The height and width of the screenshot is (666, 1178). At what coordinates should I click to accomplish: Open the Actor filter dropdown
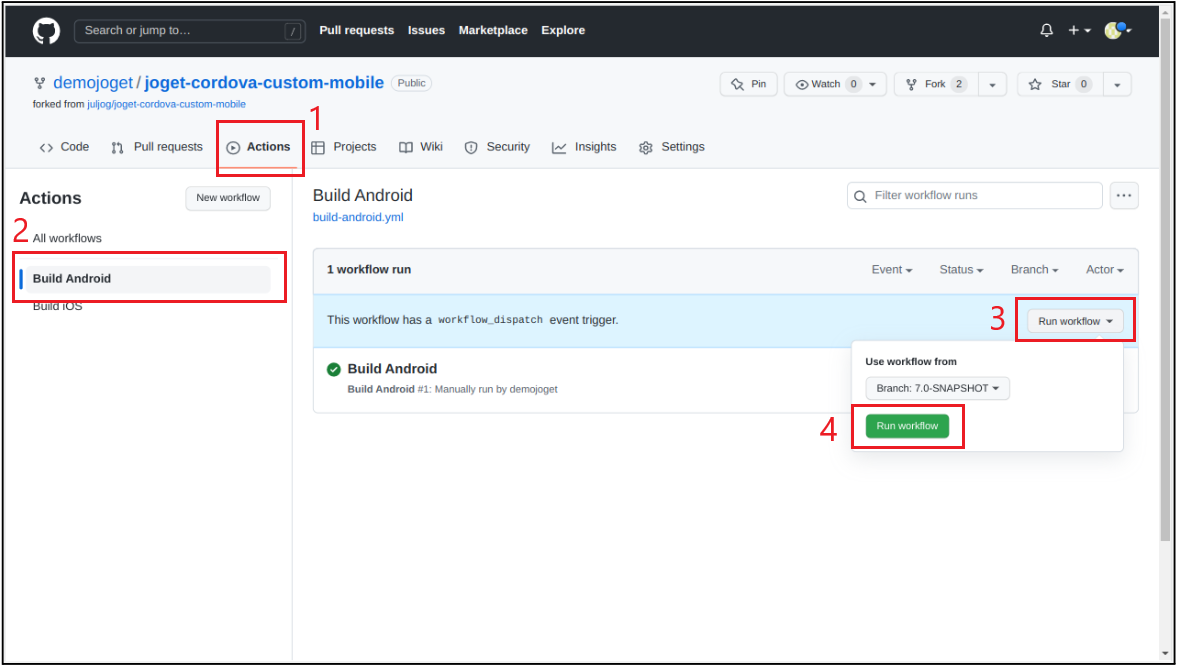click(1104, 270)
